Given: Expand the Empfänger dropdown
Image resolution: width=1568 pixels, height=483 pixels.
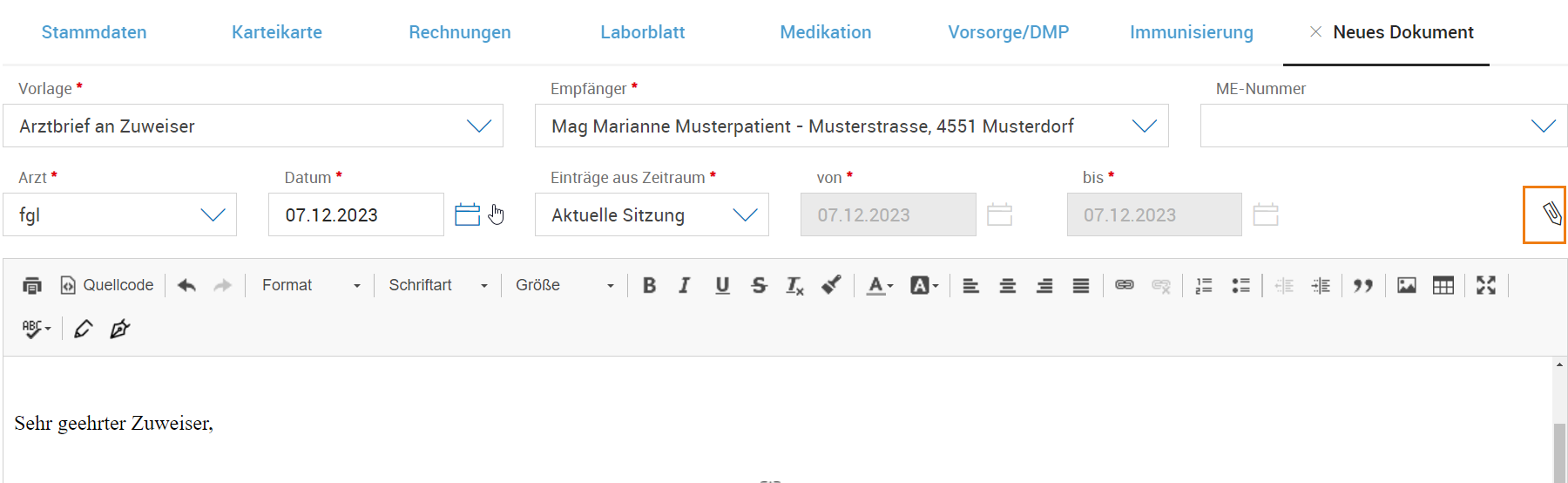Looking at the screenshot, I should (x=851, y=126).
